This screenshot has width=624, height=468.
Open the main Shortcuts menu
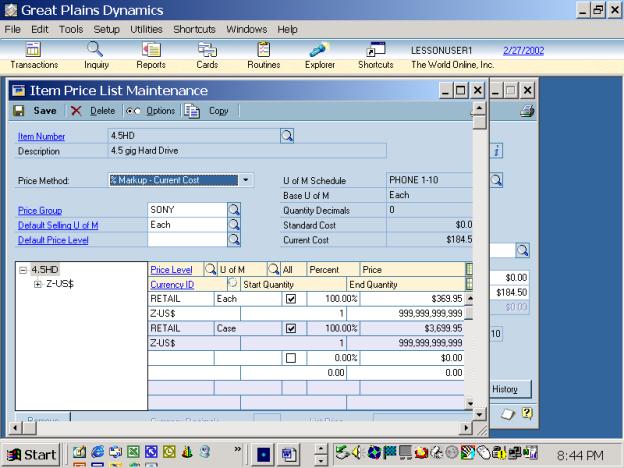point(194,29)
